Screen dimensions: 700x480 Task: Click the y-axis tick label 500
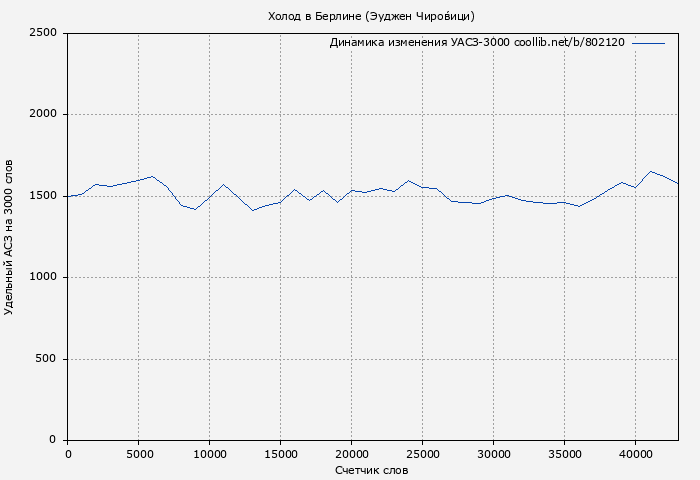[x=48, y=359]
